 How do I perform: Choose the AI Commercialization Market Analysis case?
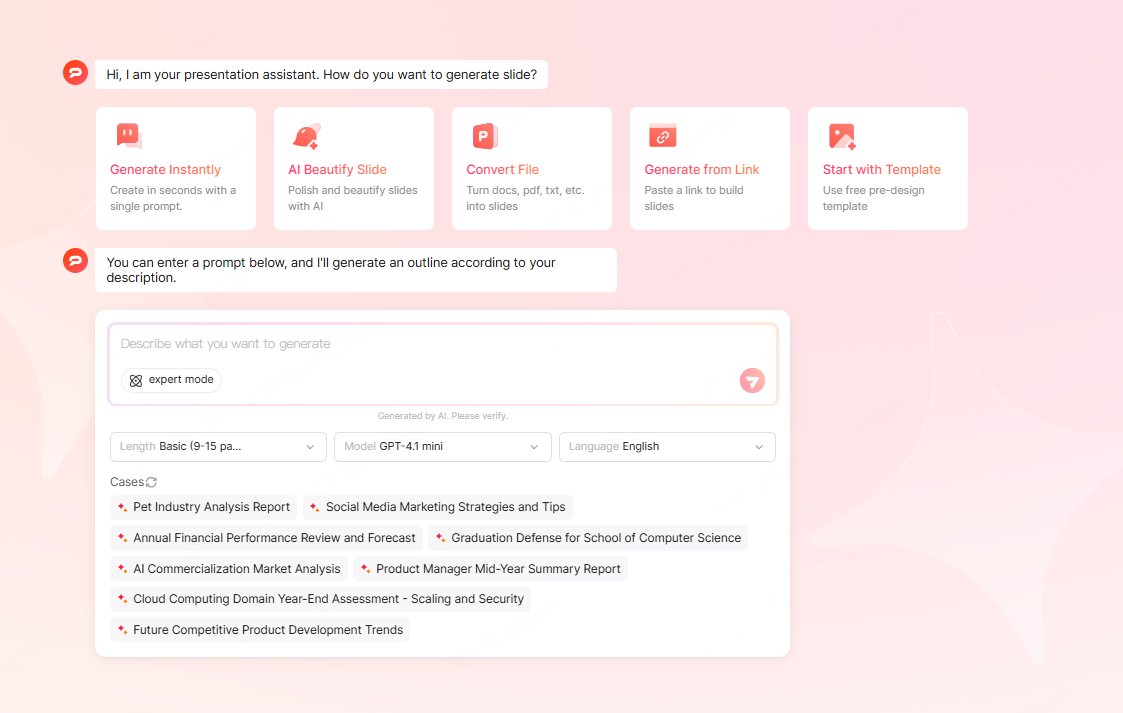pos(228,568)
